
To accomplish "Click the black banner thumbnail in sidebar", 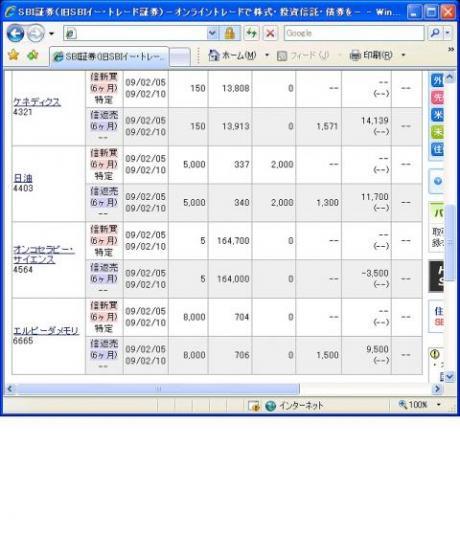I will 436,276.
